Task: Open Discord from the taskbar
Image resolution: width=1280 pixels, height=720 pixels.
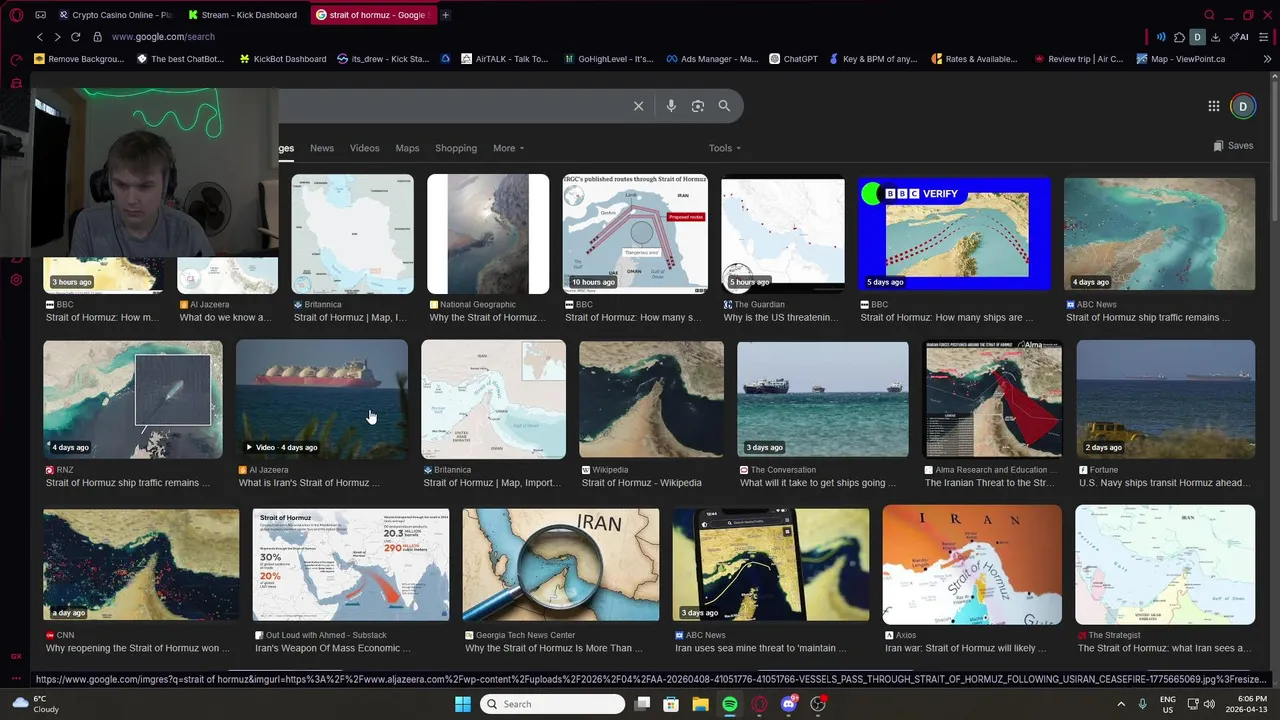Action: [789, 704]
